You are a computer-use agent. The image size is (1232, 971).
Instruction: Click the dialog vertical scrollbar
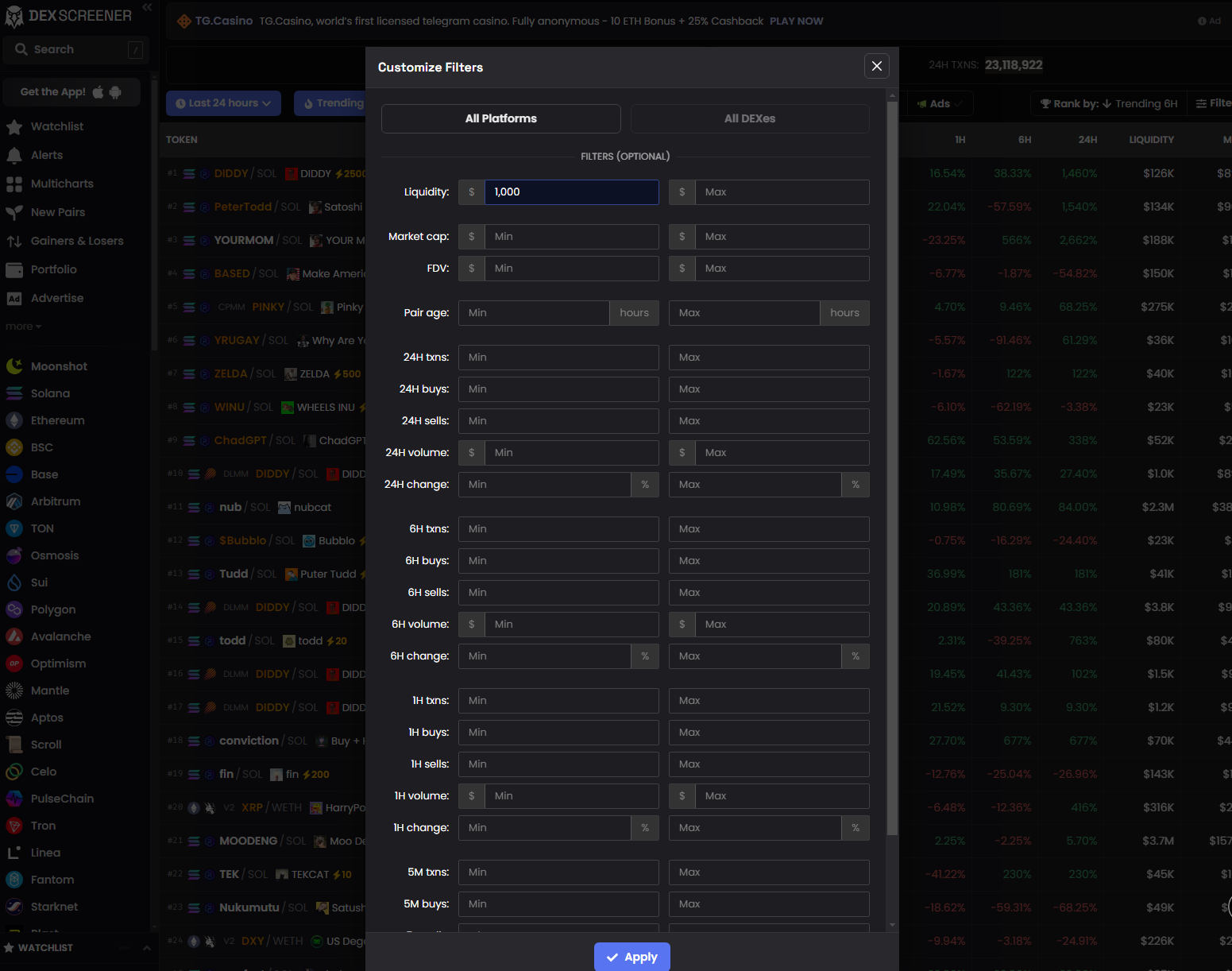click(893, 469)
